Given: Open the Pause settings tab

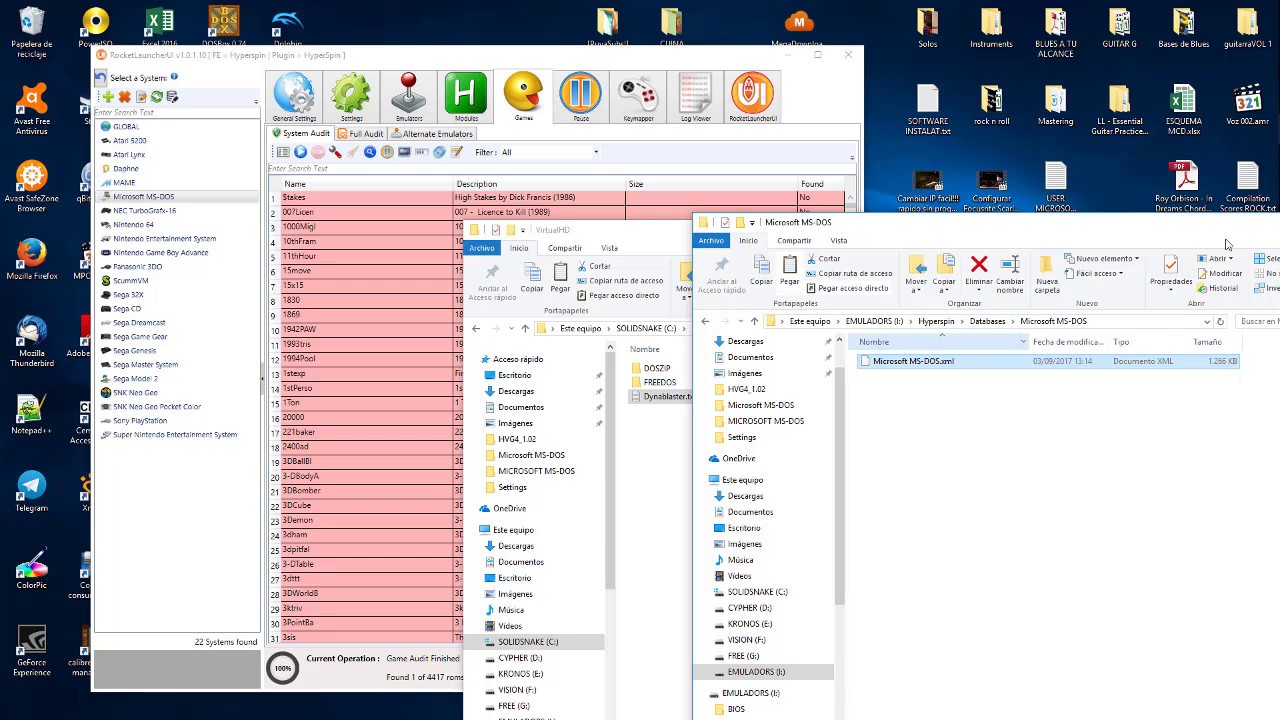Looking at the screenshot, I should (580, 97).
